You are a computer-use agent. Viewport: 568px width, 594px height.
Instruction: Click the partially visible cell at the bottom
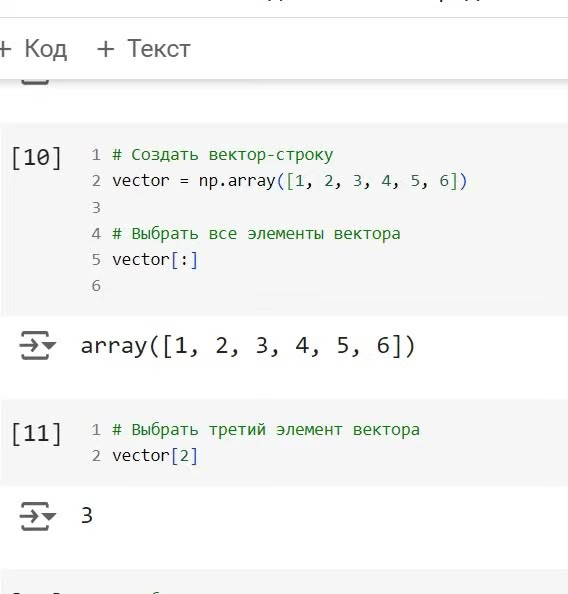pyautogui.click(x=284, y=582)
